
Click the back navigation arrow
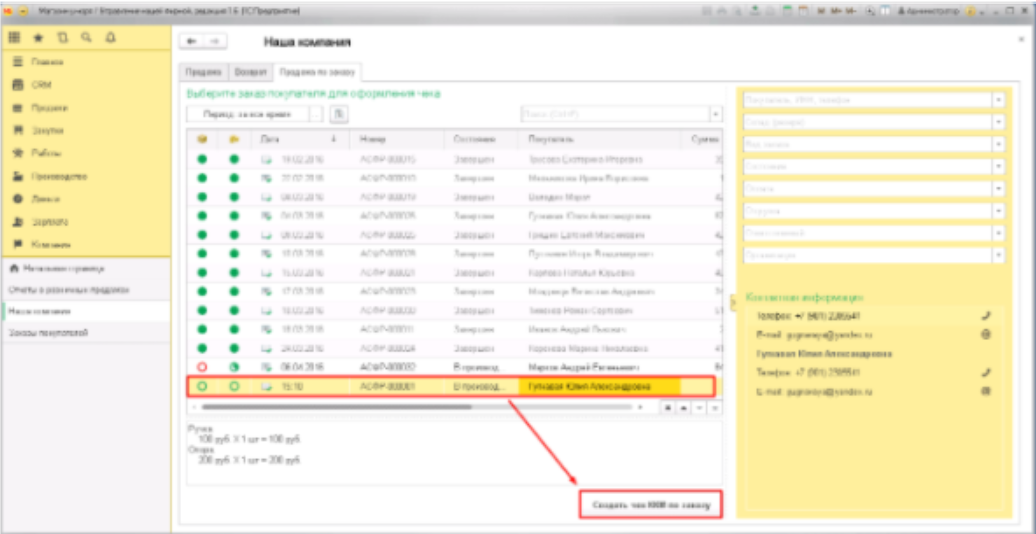192,42
